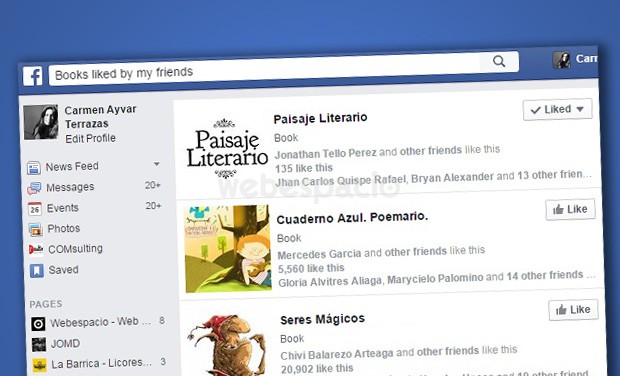This screenshot has height=376, width=620.
Task: Open the Seres Mágicos cover thumbnail
Action: (227, 345)
